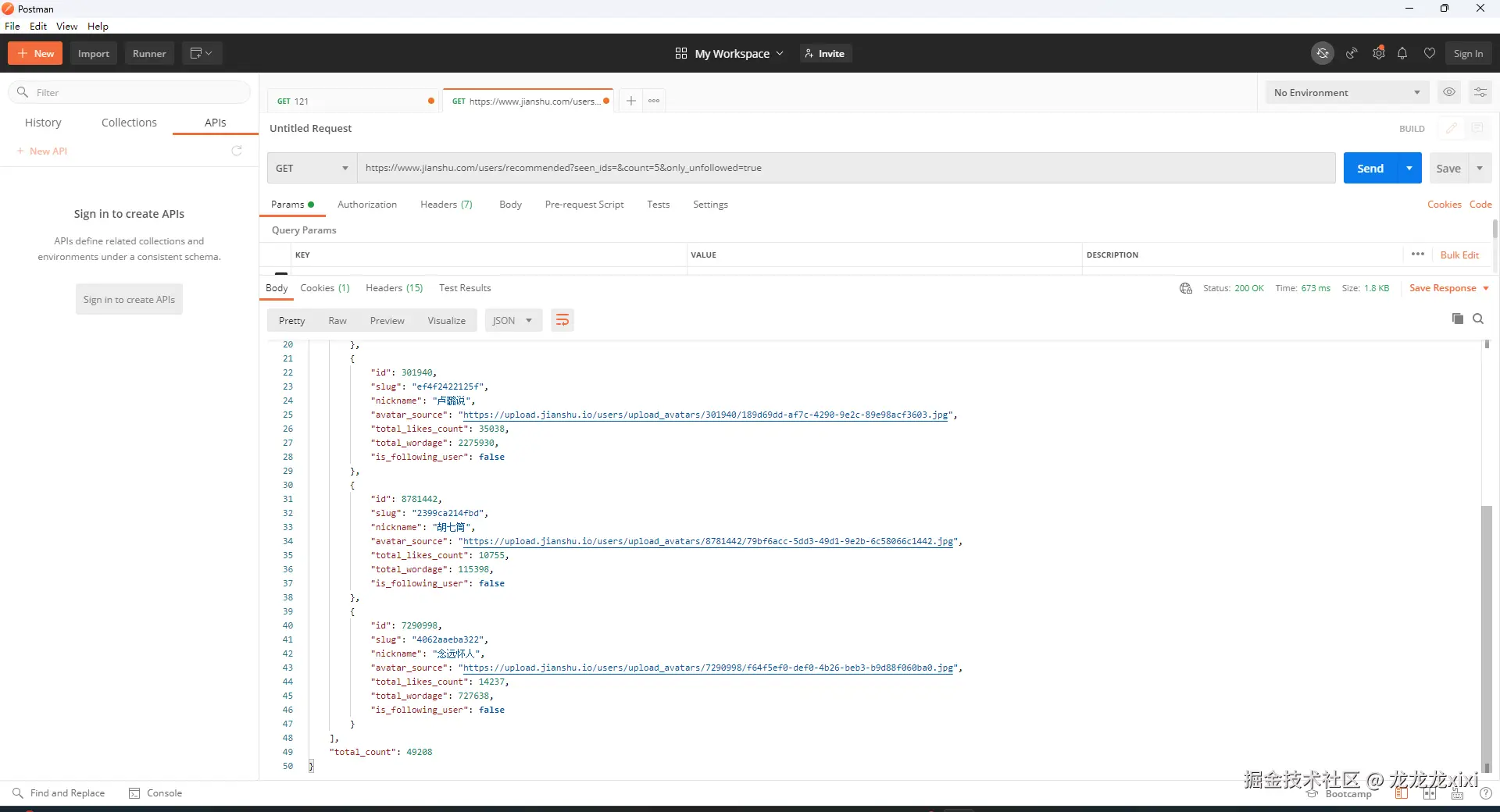
Task: Click the workspace grid icon
Action: click(681, 53)
